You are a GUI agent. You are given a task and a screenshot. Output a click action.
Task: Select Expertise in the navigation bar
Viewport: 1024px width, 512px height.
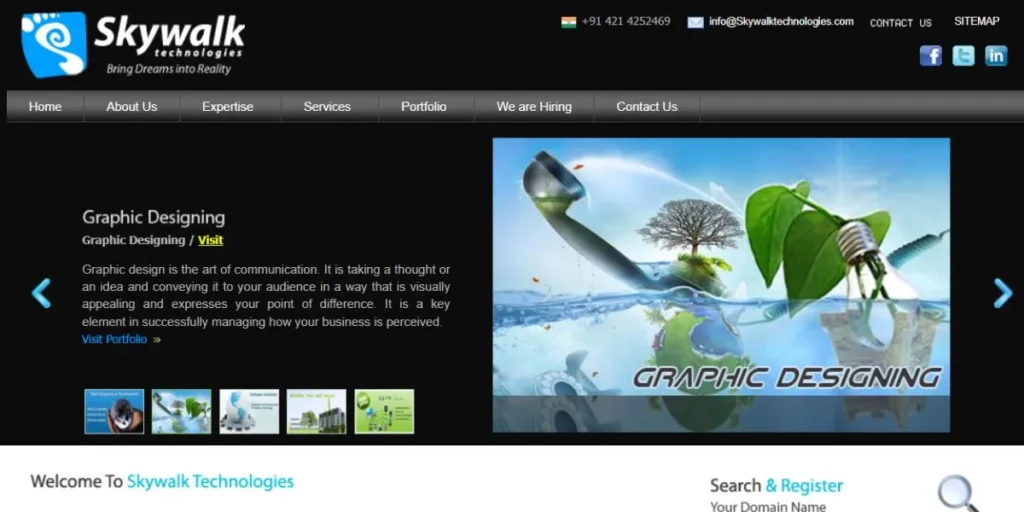coord(228,107)
